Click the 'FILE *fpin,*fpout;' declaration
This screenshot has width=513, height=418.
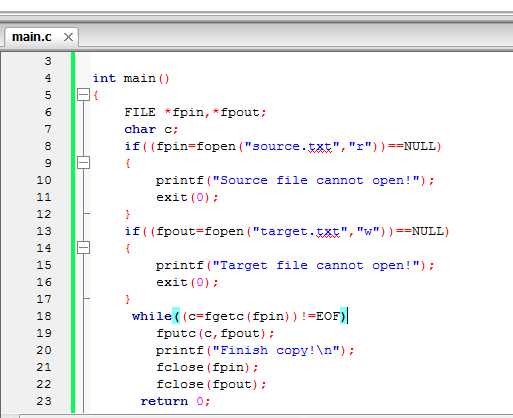pos(195,112)
